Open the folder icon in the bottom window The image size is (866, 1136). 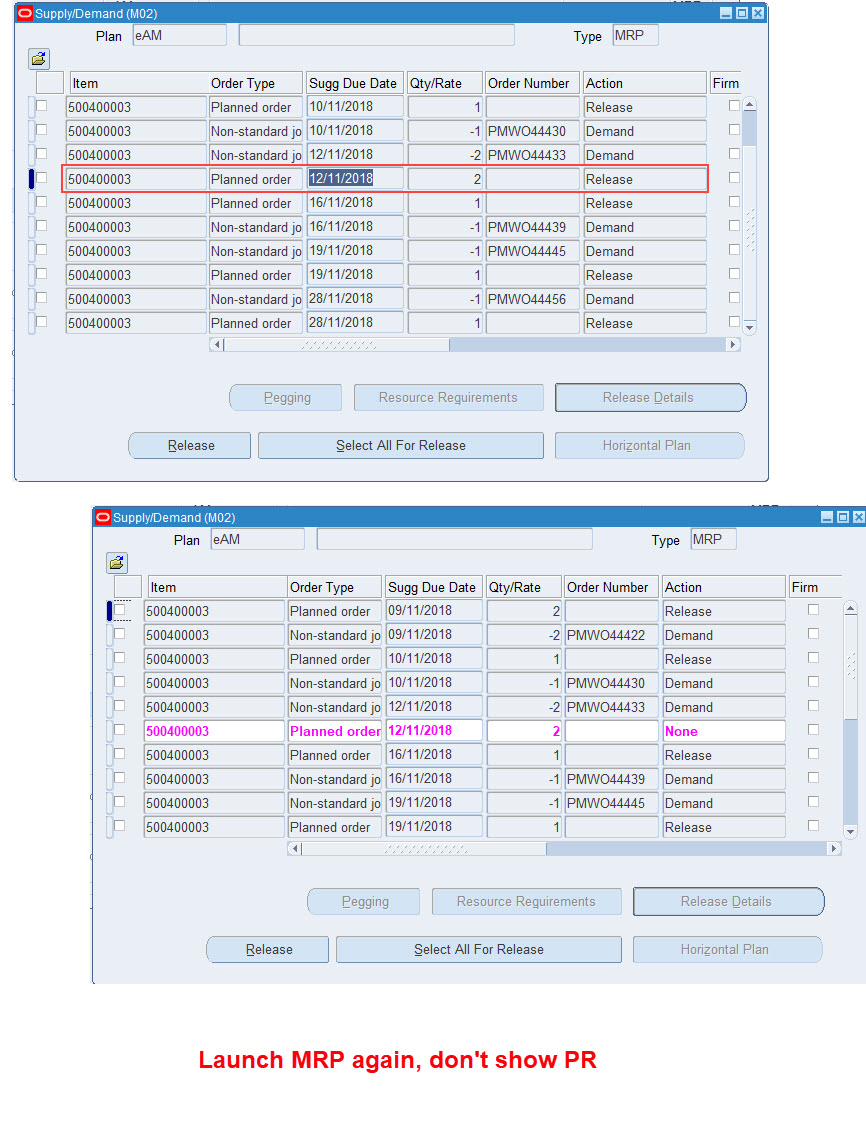[116, 562]
